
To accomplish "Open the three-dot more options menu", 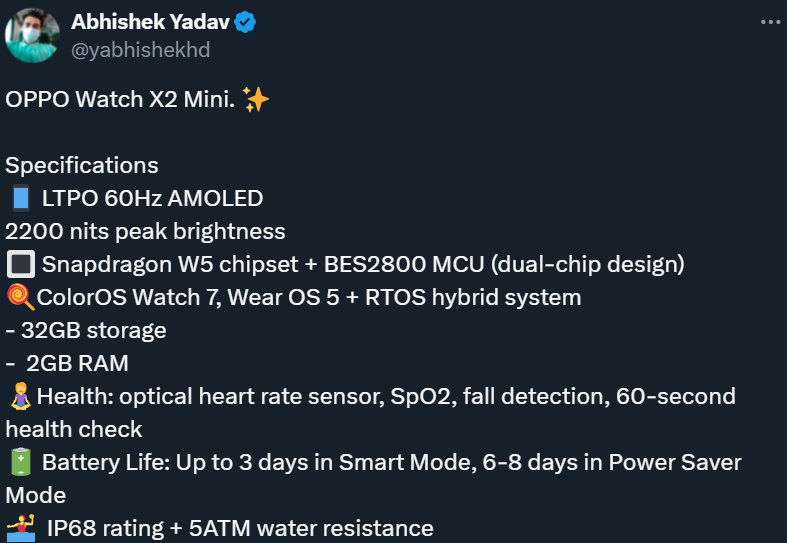I will (770, 22).
